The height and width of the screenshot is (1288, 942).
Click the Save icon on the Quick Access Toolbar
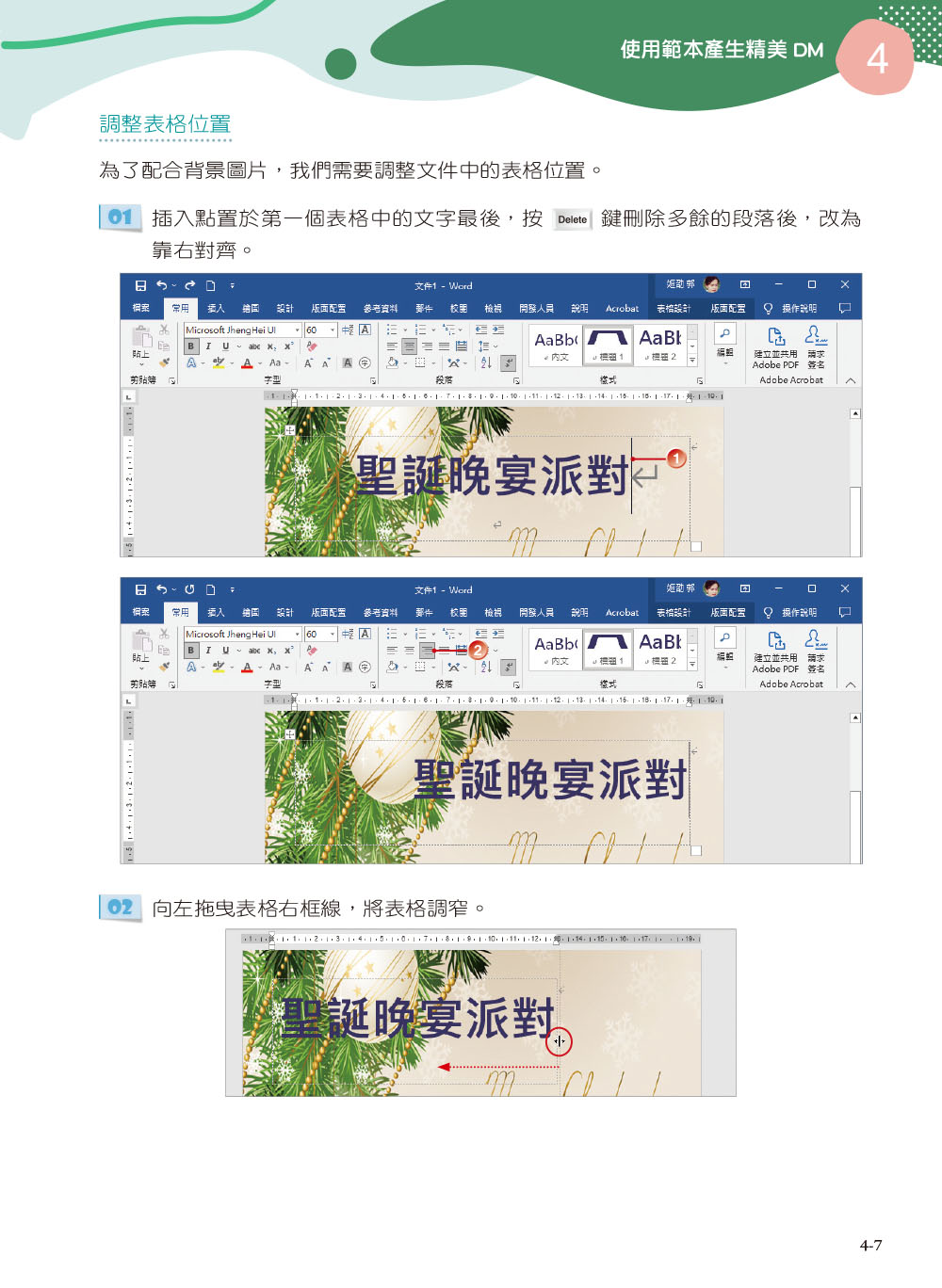click(x=141, y=284)
